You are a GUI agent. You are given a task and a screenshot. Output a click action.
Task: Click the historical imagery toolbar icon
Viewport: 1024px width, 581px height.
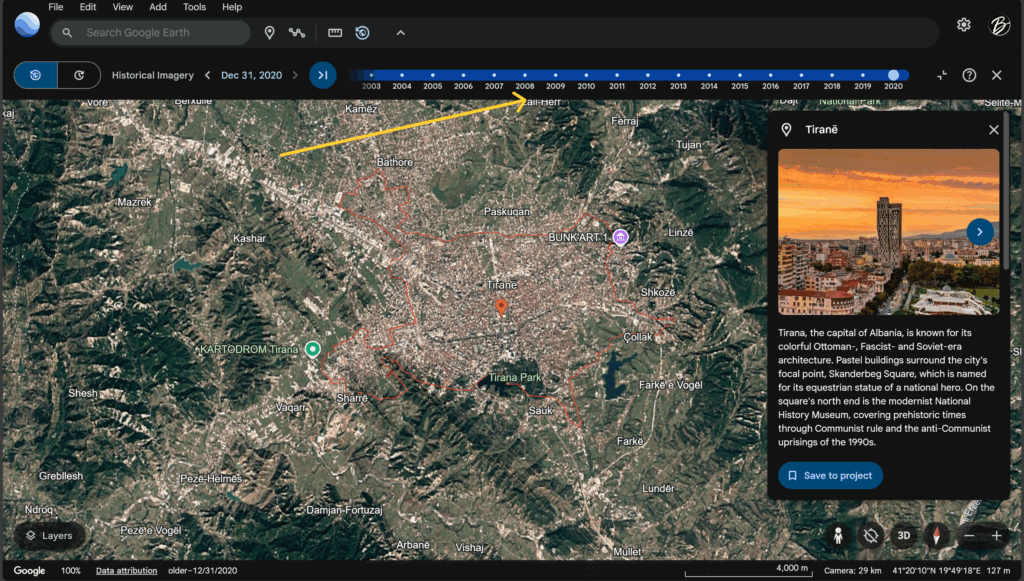pos(362,33)
